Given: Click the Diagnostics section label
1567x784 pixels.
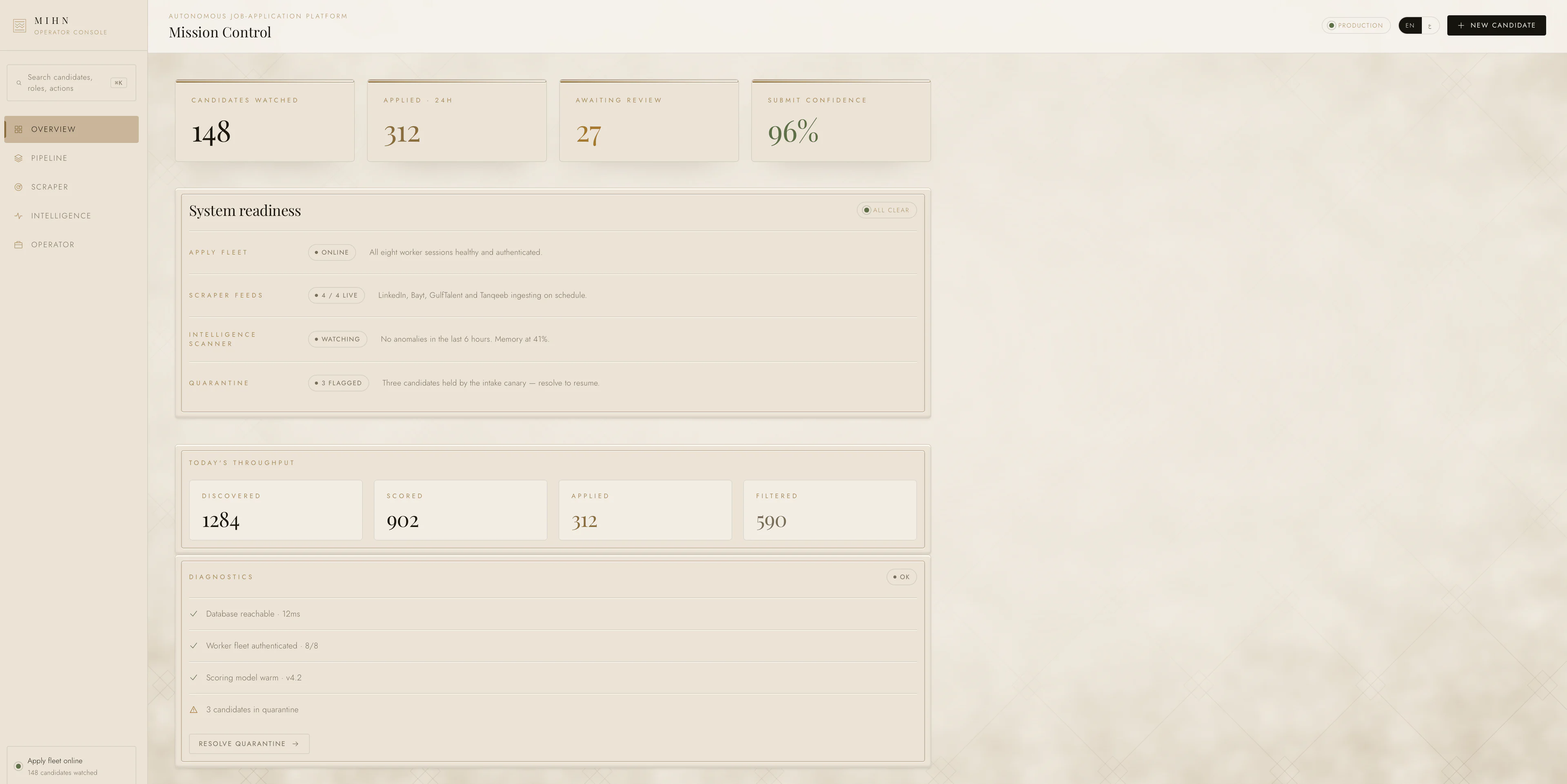Looking at the screenshot, I should click(x=222, y=577).
